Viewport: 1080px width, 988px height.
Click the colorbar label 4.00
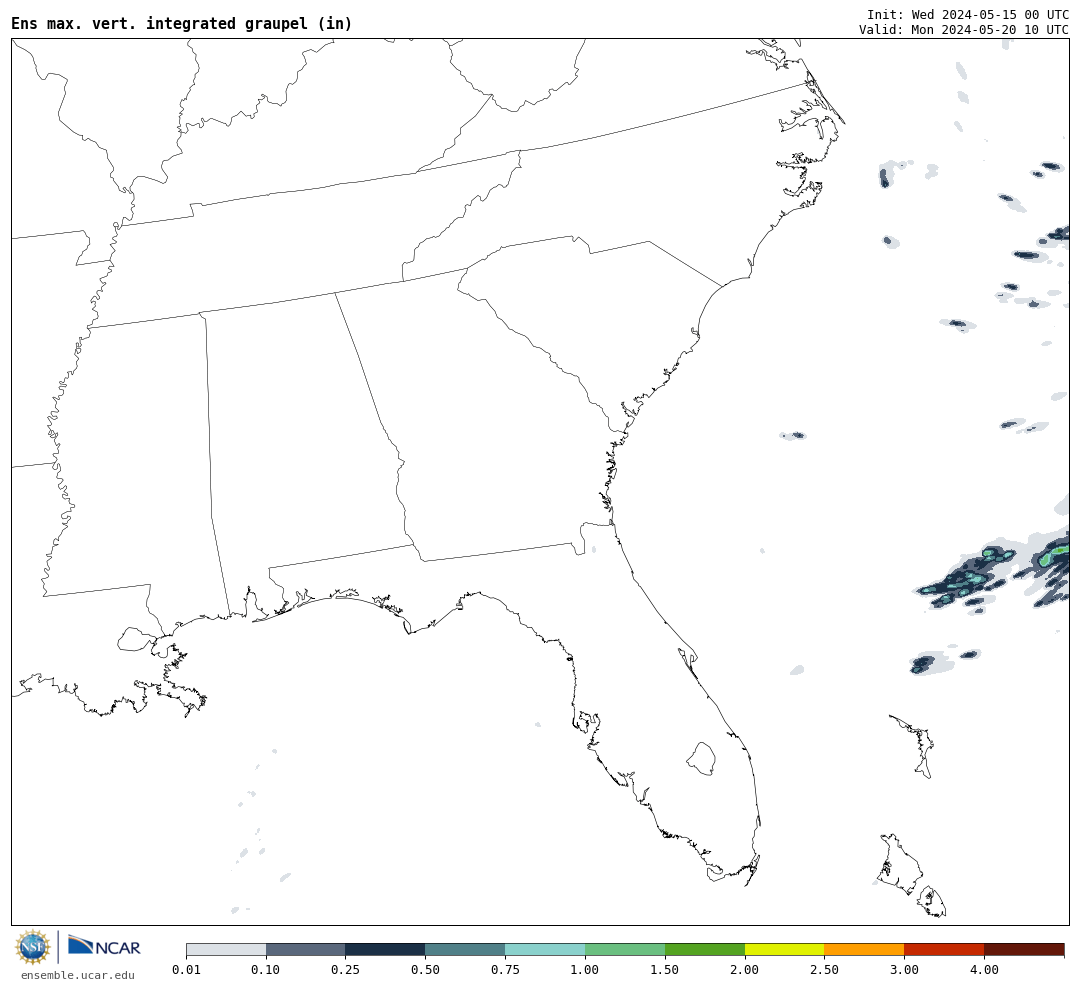984,970
